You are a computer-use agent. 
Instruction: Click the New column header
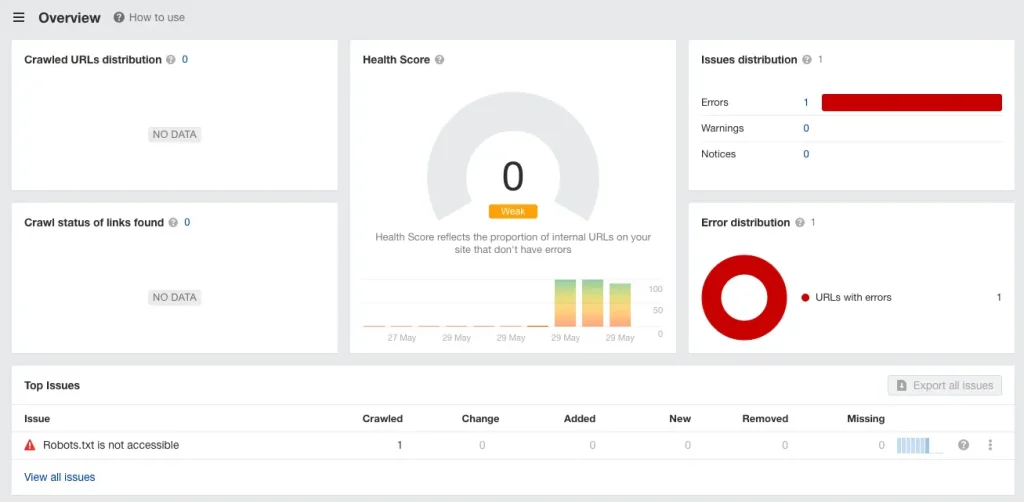680,419
